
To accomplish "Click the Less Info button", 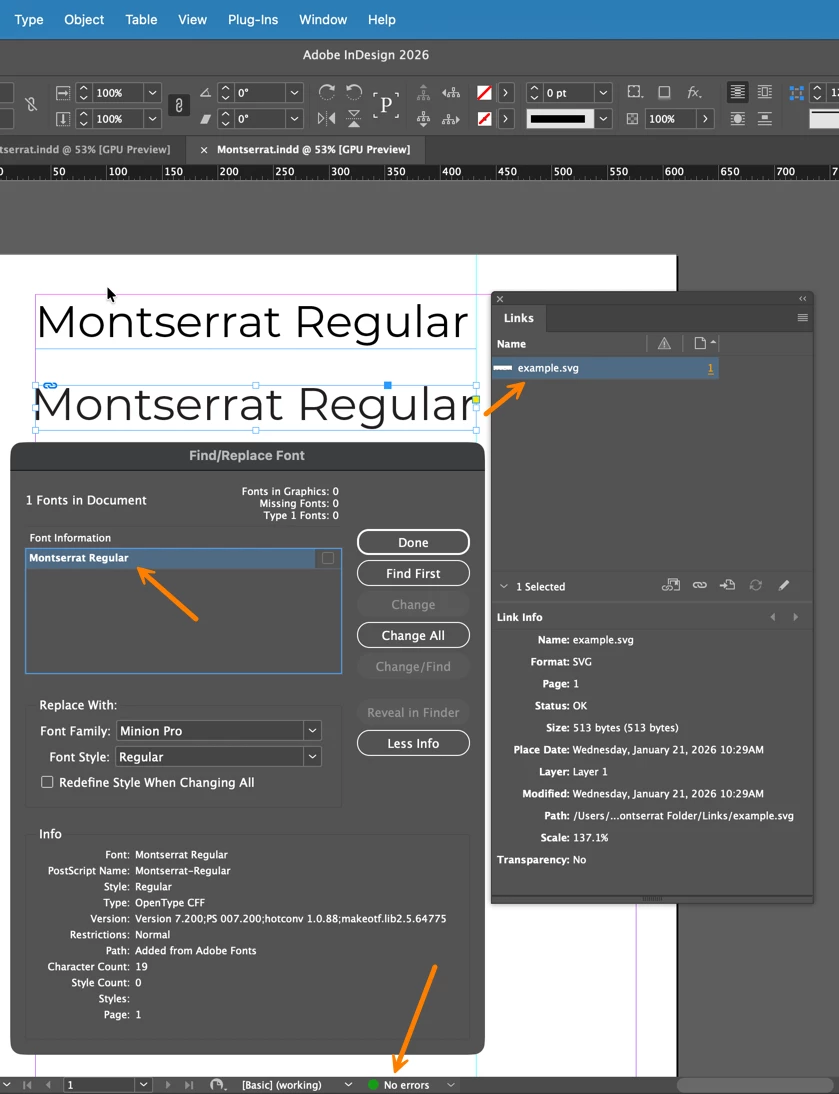I will click(413, 743).
